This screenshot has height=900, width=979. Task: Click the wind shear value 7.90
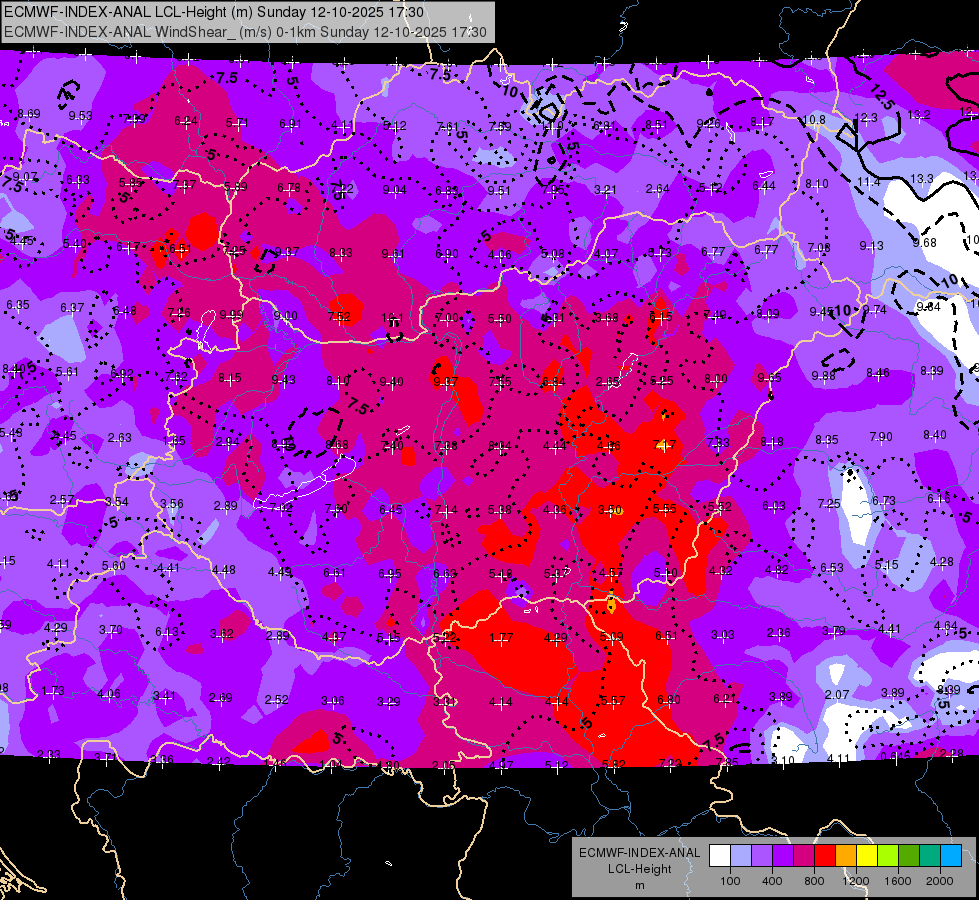pyautogui.click(x=881, y=437)
